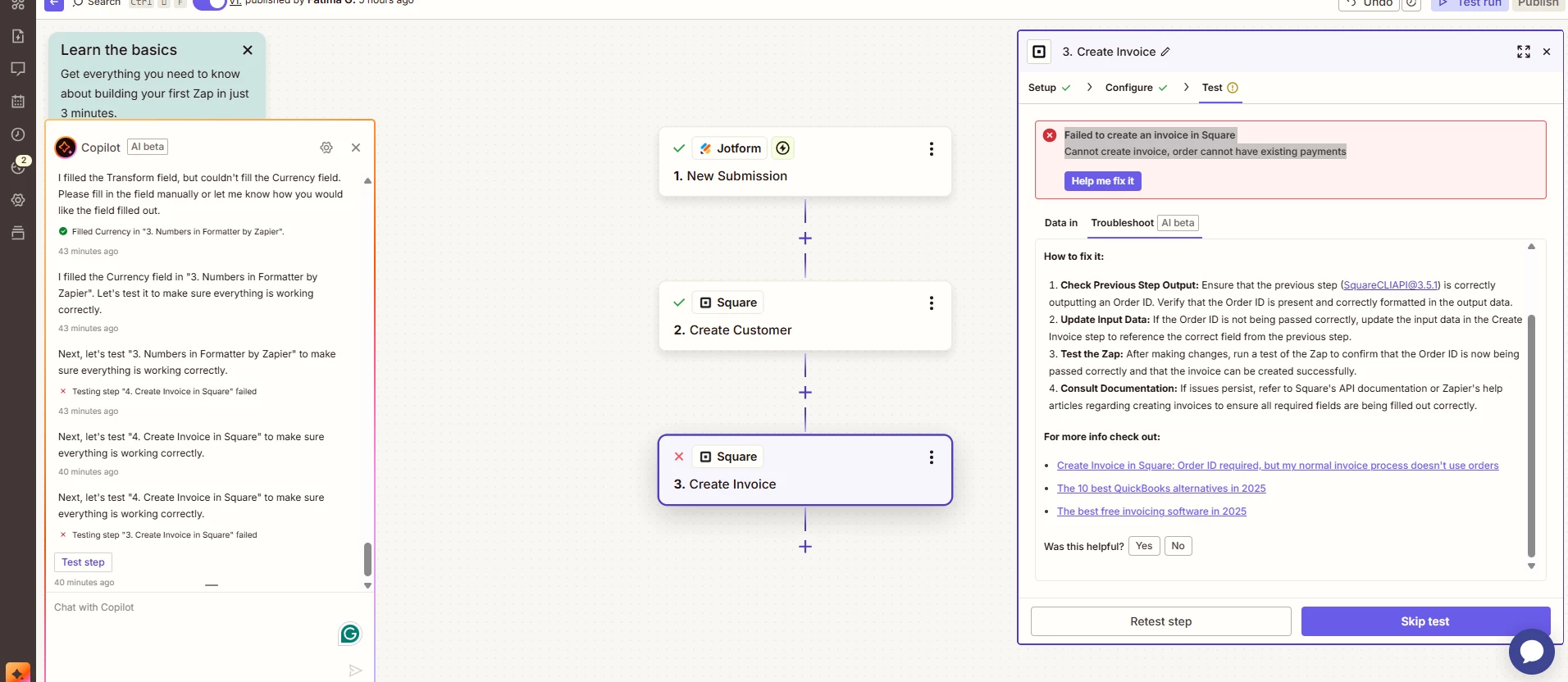Click the 'Failed to create an invoice in Square' text
The height and width of the screenshot is (682, 1568).
point(1150,135)
